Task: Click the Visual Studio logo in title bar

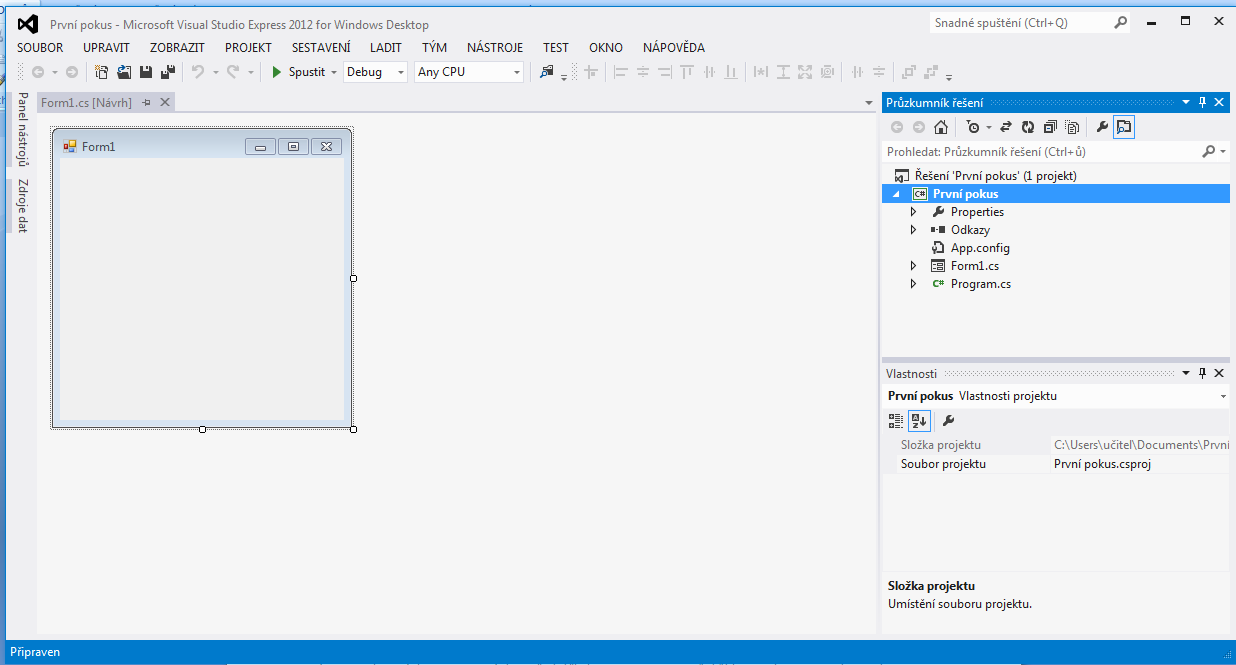Action: tap(28, 23)
